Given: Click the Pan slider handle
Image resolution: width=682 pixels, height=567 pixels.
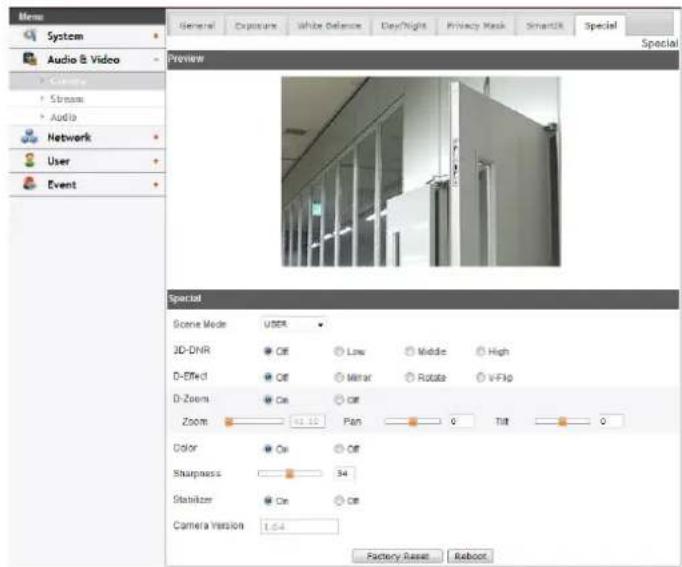Looking at the screenshot, I should coord(413,422).
